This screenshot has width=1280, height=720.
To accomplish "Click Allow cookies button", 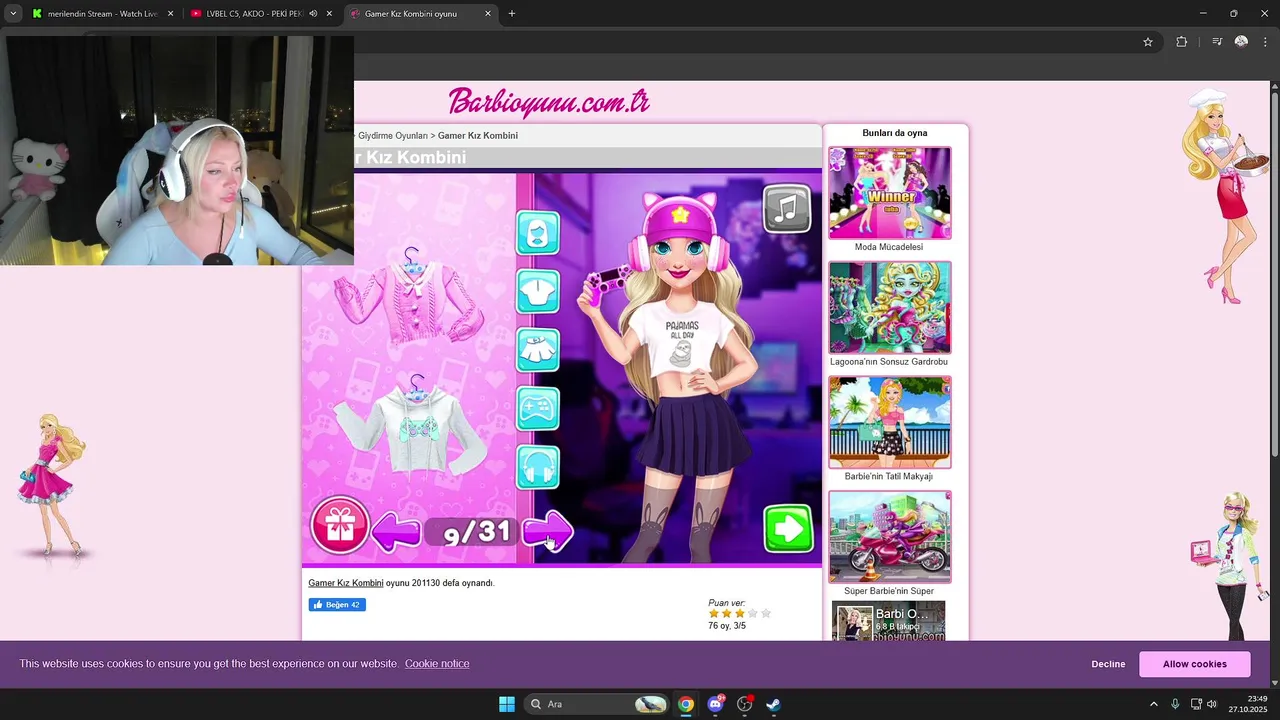I will (1194, 664).
